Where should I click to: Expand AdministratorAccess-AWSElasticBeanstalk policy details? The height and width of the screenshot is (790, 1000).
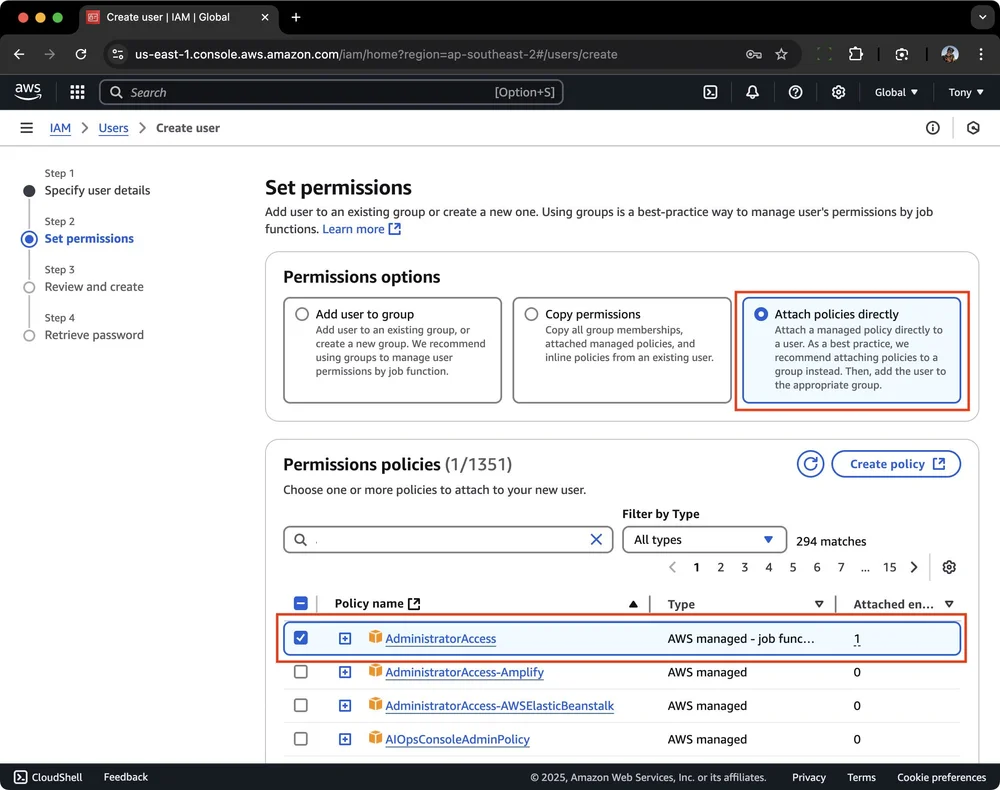coord(345,706)
